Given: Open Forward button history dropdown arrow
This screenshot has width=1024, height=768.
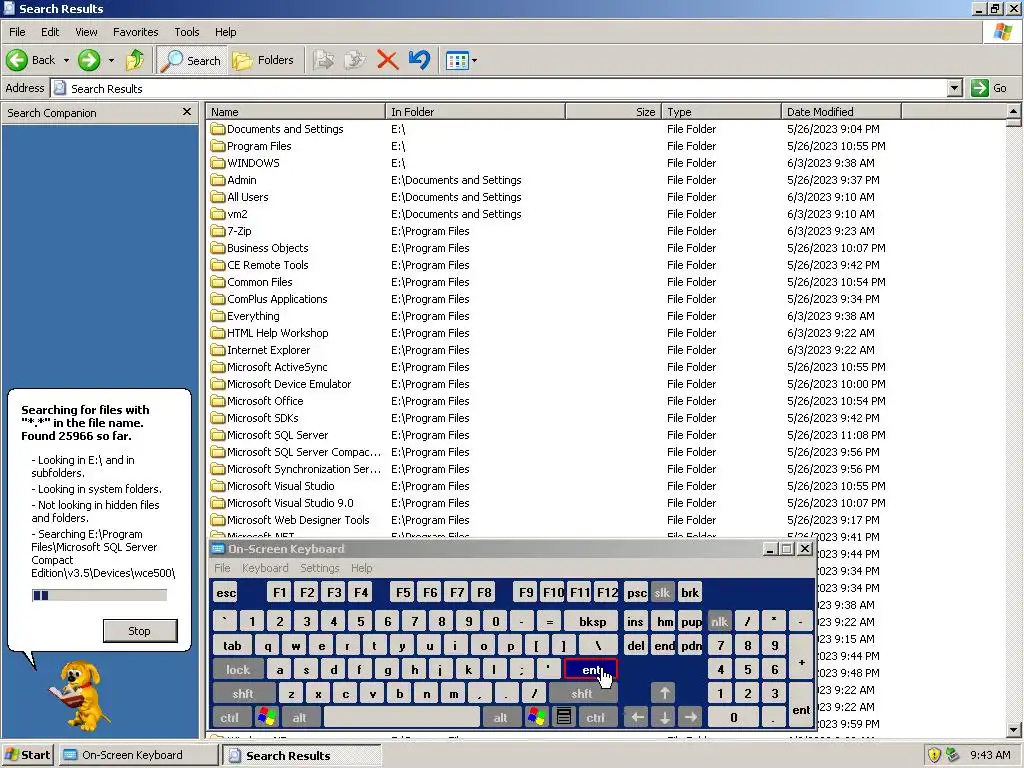Looking at the screenshot, I should tap(111, 60).
